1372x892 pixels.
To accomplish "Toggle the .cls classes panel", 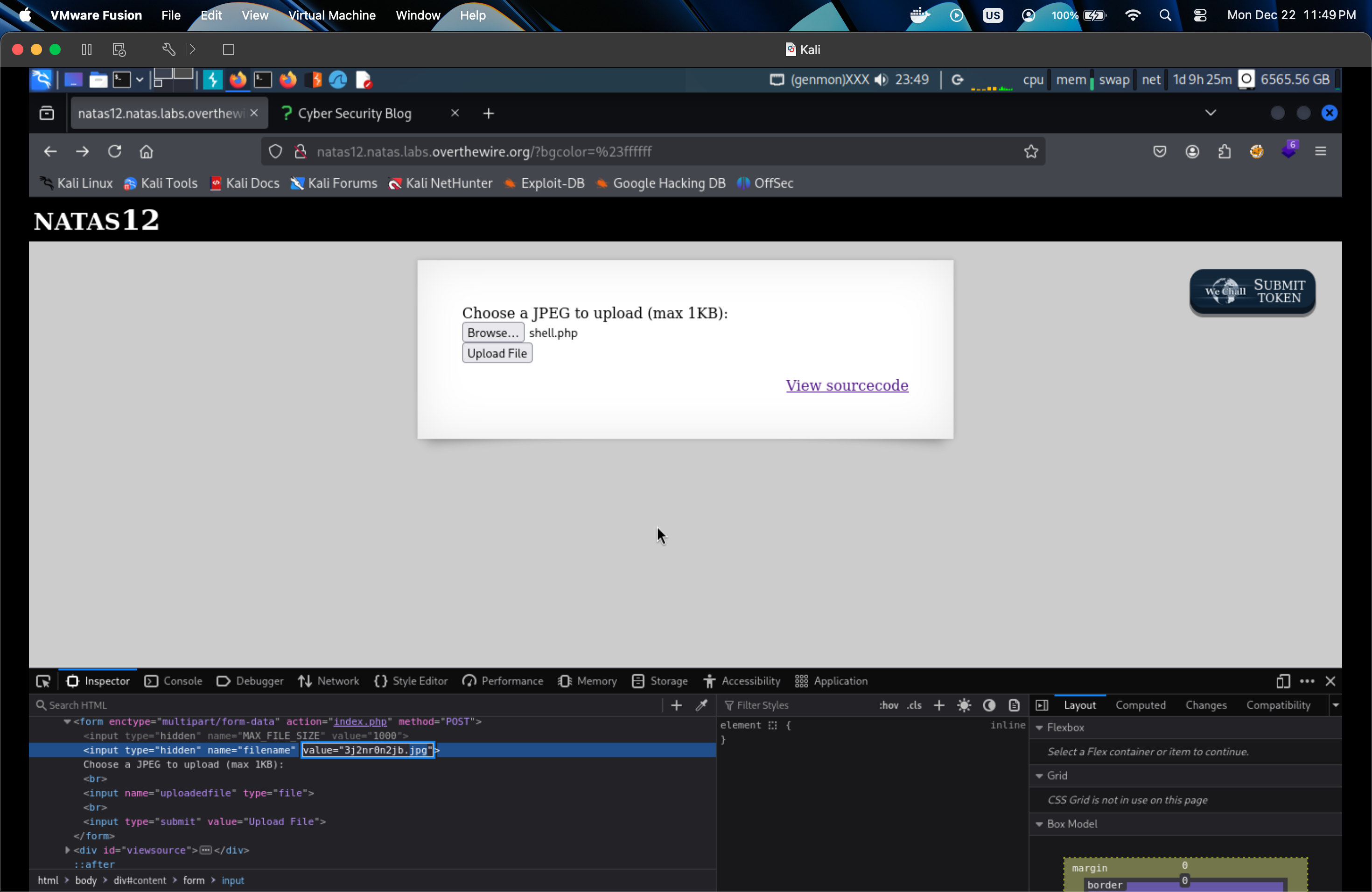I will 914,705.
